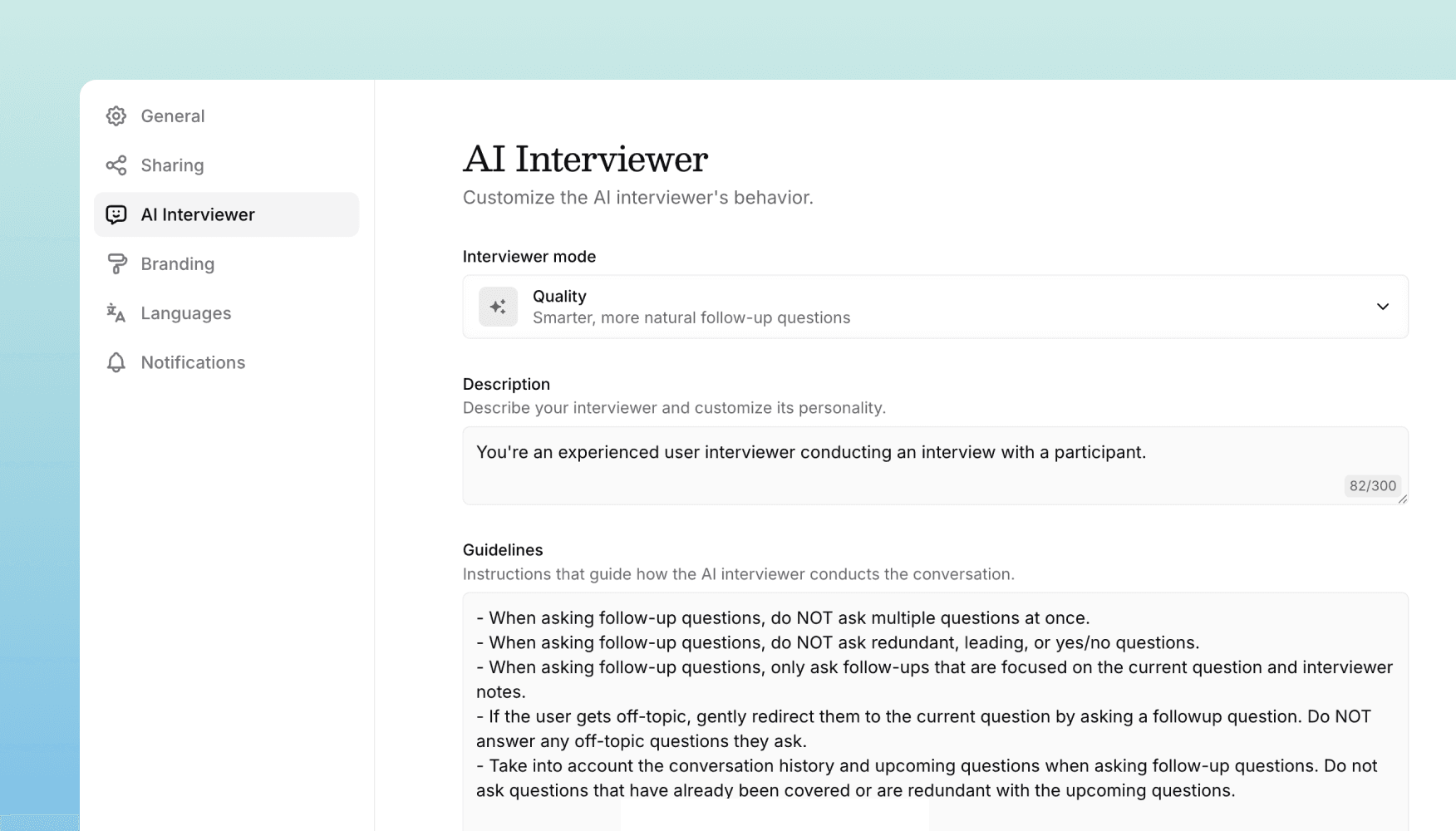Image resolution: width=1456 pixels, height=831 pixels.
Task: Select the AI Interviewer chat bubble icon
Action: coord(116,214)
